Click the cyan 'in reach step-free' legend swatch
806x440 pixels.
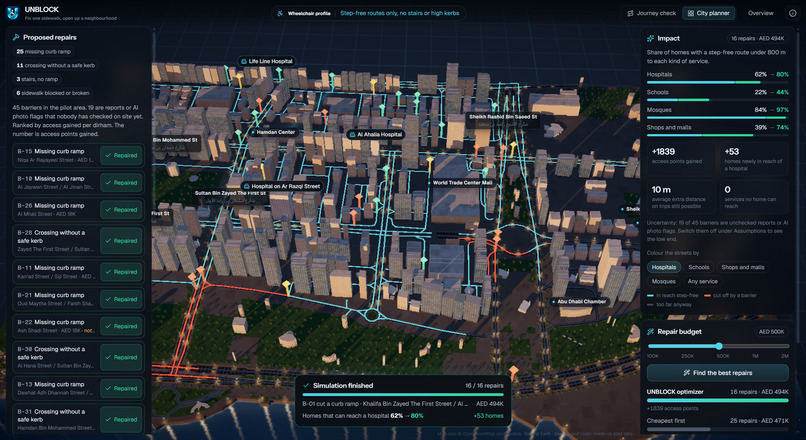point(650,296)
